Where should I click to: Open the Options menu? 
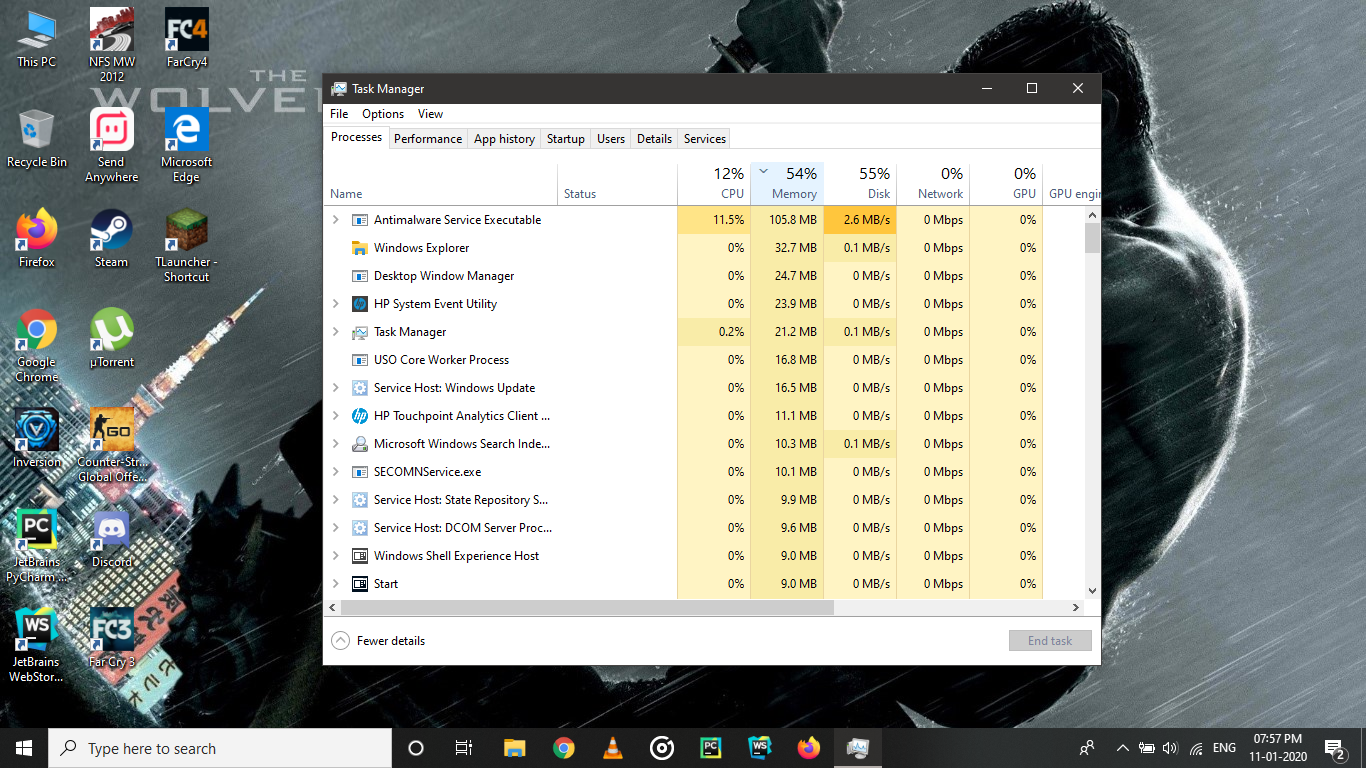[383, 114]
